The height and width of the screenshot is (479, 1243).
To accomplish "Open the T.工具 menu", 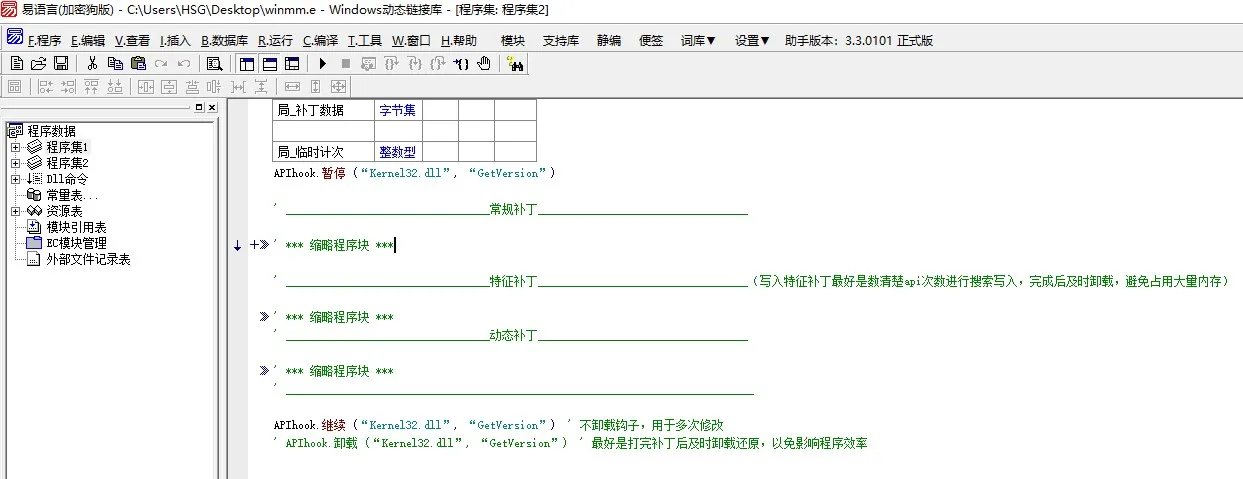I will 364,41.
